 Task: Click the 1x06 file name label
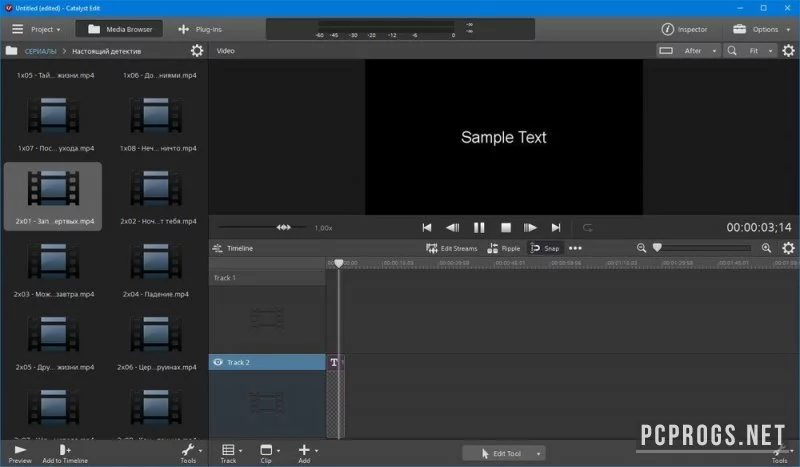tap(160, 76)
